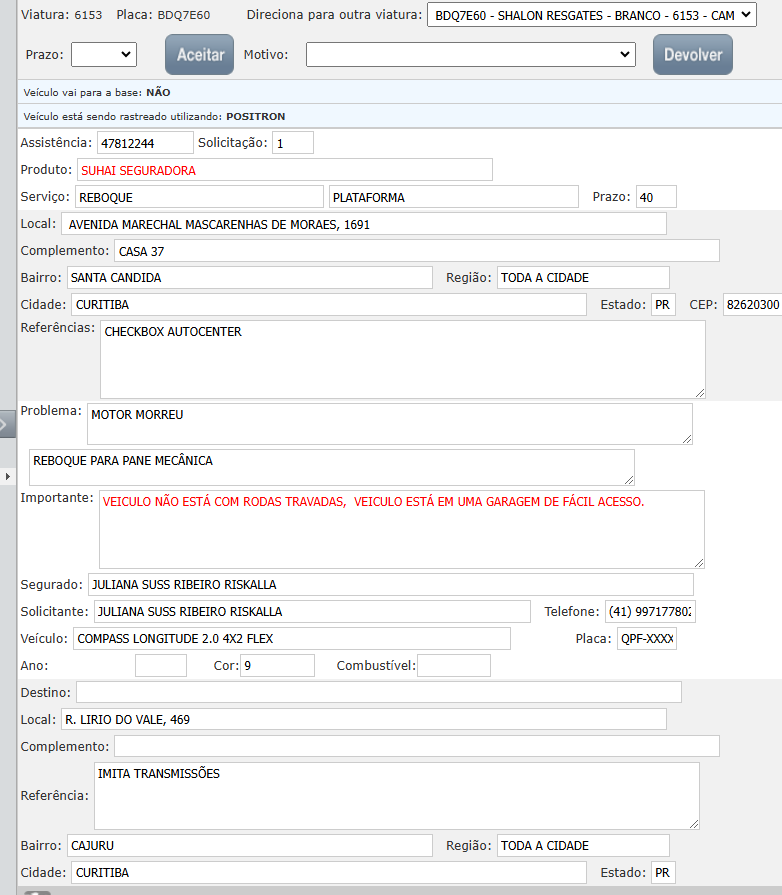Open the Prazo dropdown

tap(104, 55)
